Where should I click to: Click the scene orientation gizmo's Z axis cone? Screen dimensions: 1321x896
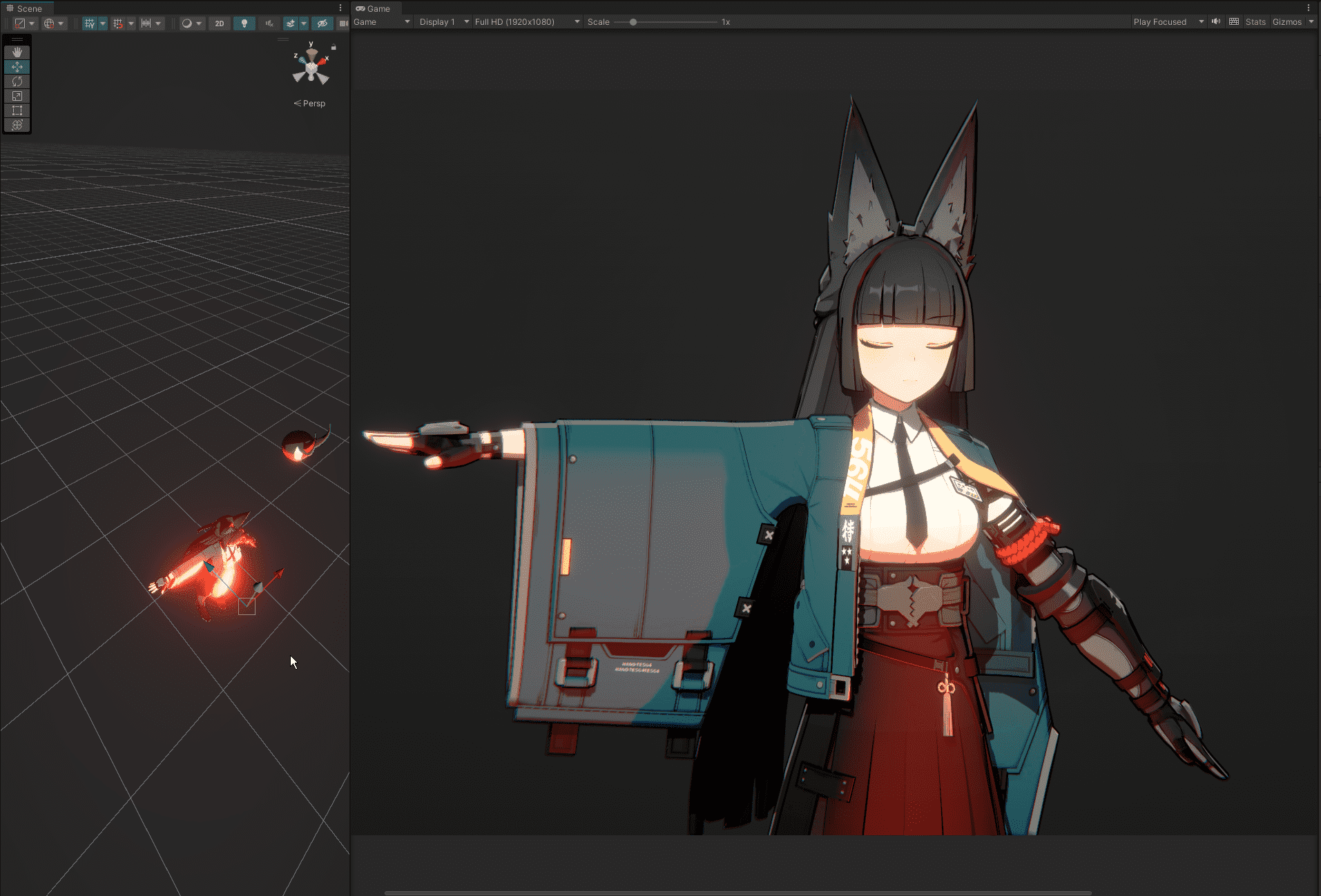click(302, 61)
